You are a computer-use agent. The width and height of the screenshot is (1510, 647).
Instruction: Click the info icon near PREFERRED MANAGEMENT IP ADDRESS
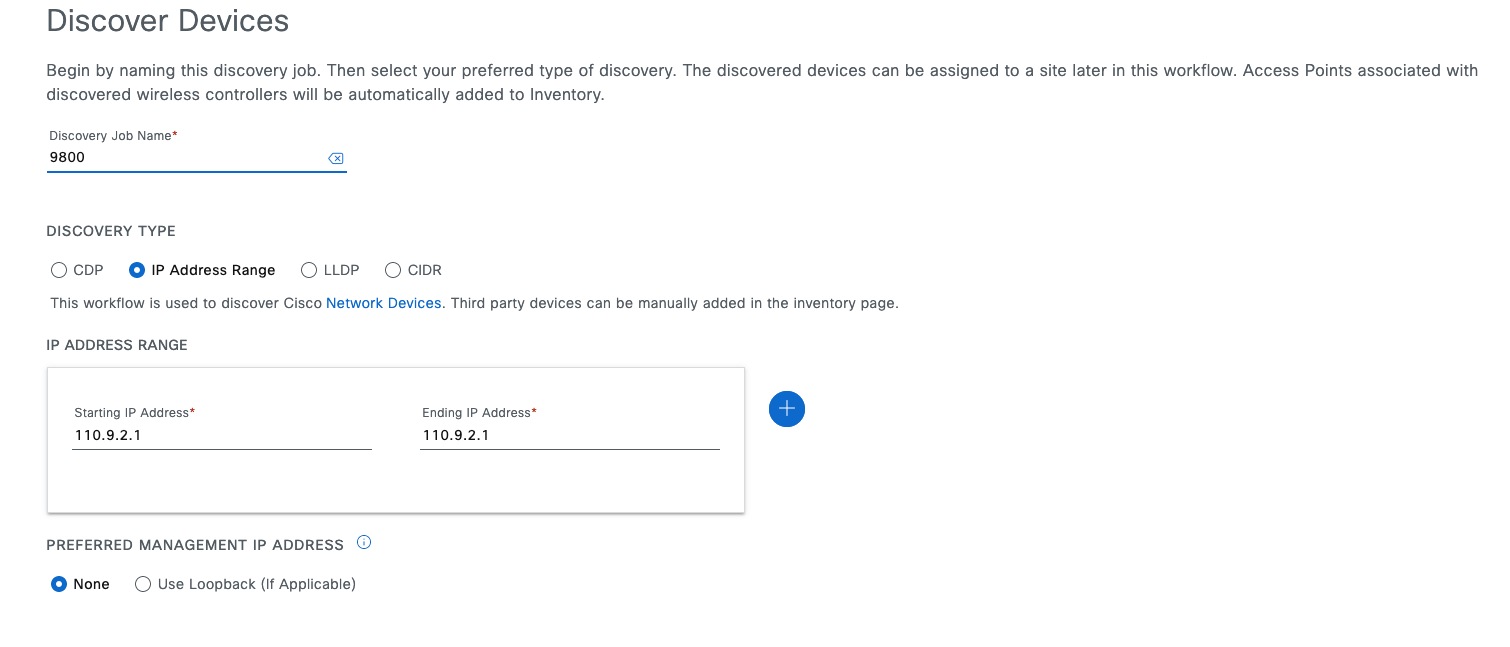tap(364, 541)
